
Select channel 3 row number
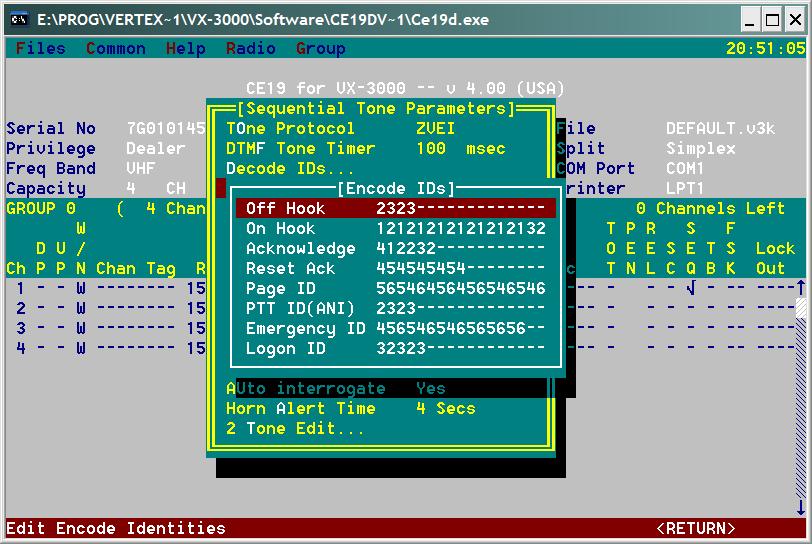[x=20, y=328]
